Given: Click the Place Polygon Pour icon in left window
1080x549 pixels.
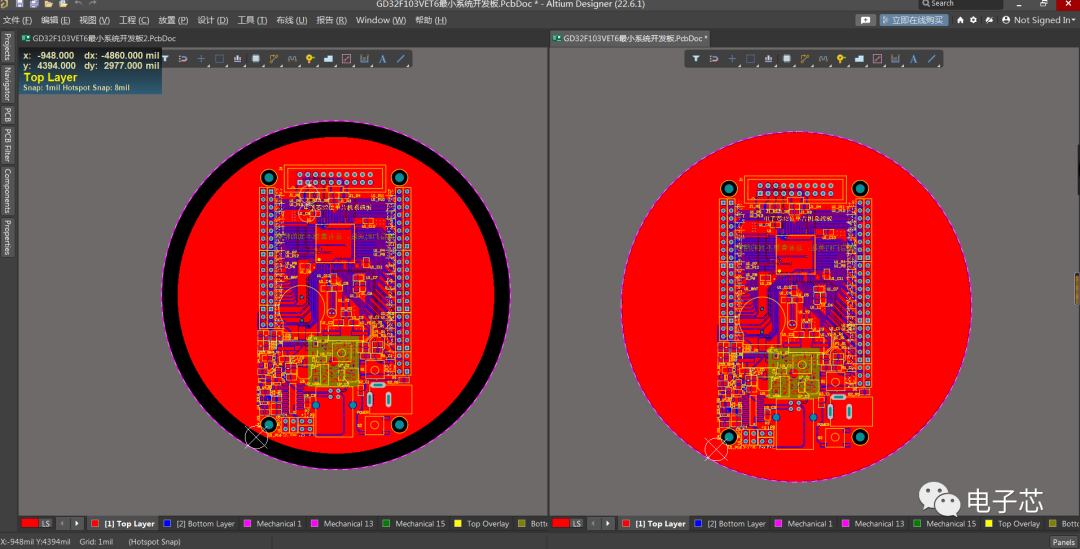Looking at the screenshot, I should [x=329, y=59].
